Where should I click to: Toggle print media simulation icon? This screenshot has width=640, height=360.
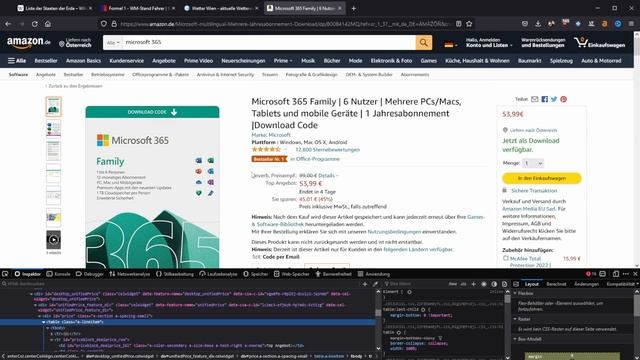tap(504, 284)
